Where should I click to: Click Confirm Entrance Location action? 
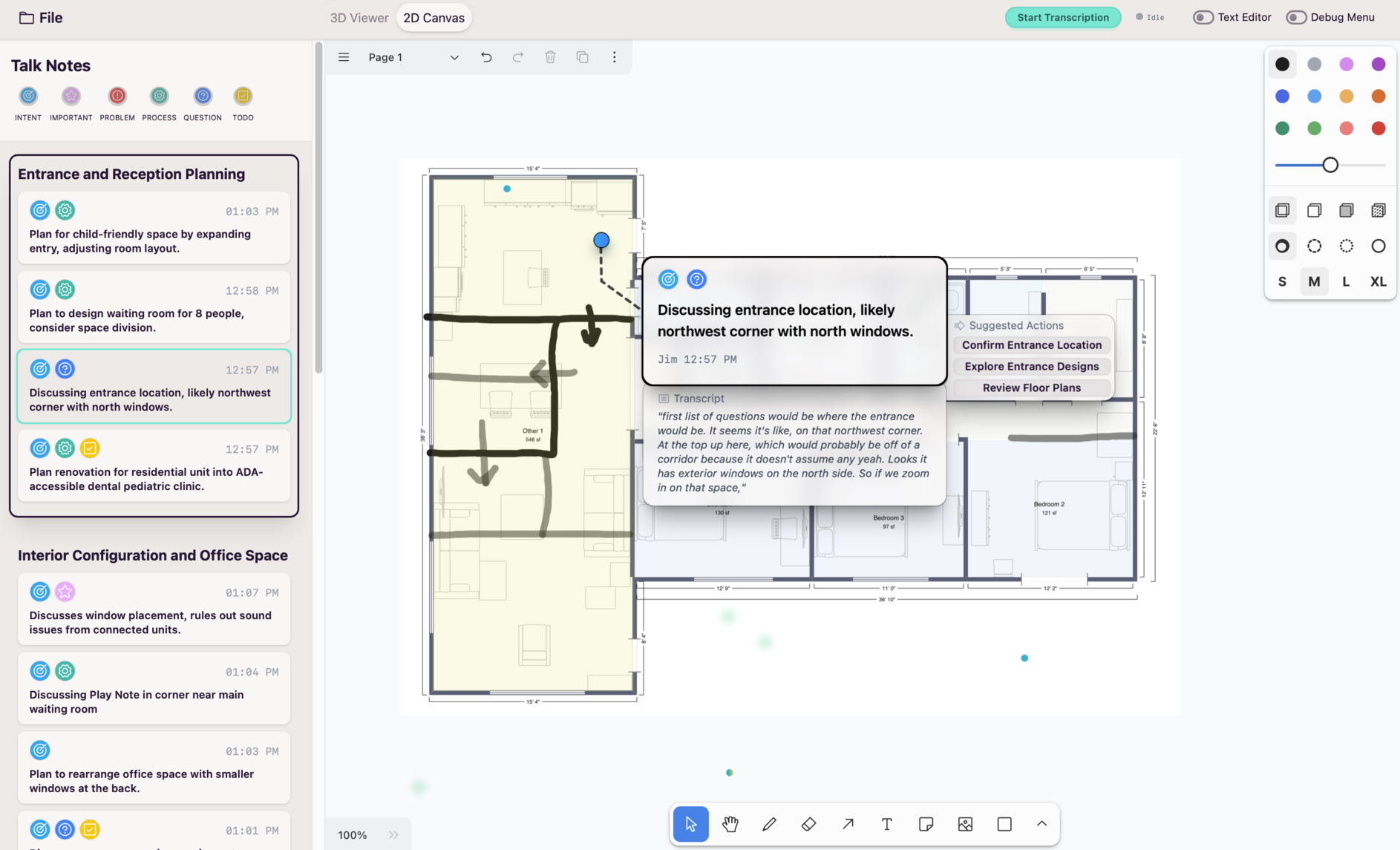[1031, 345]
